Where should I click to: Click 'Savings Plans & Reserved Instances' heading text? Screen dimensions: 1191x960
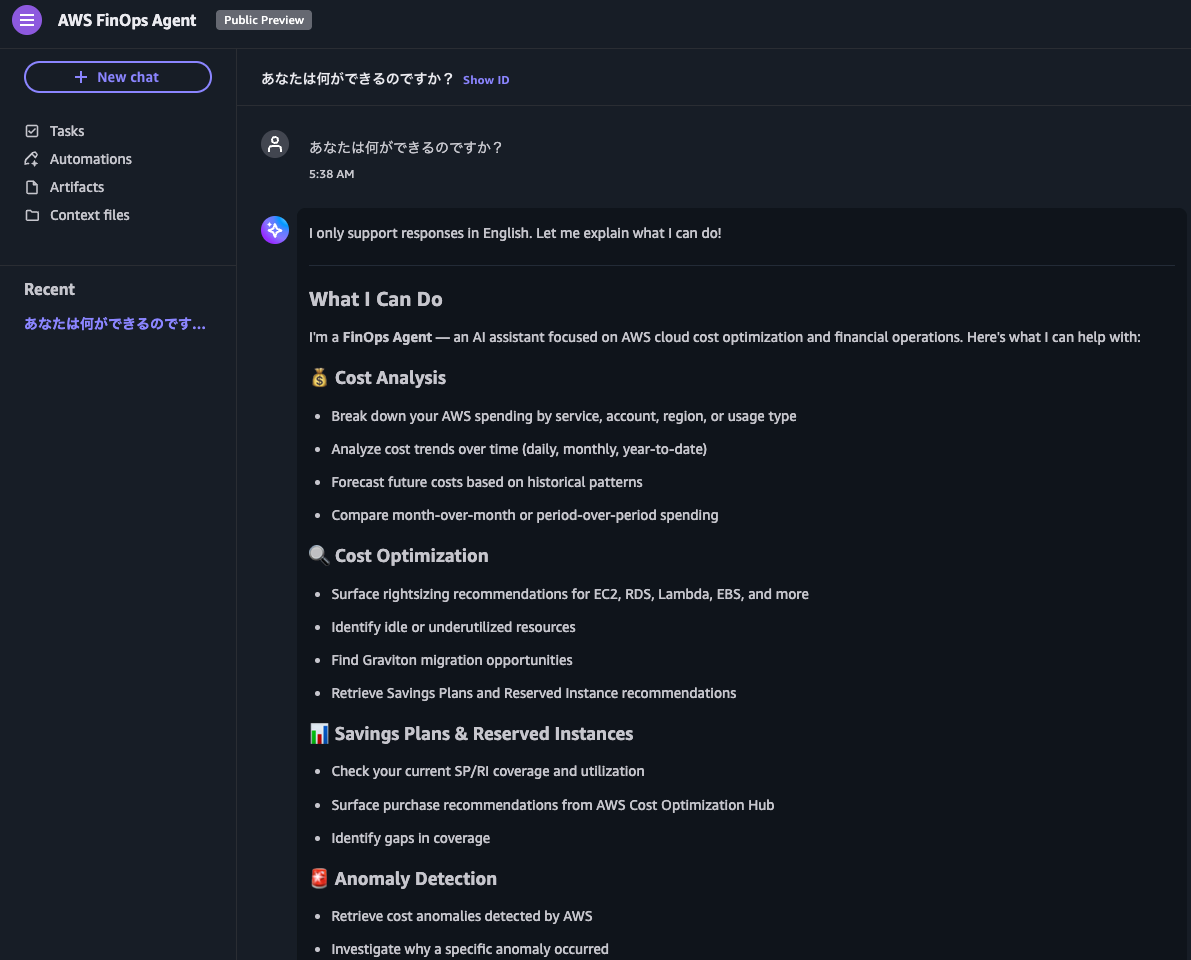[x=484, y=734]
